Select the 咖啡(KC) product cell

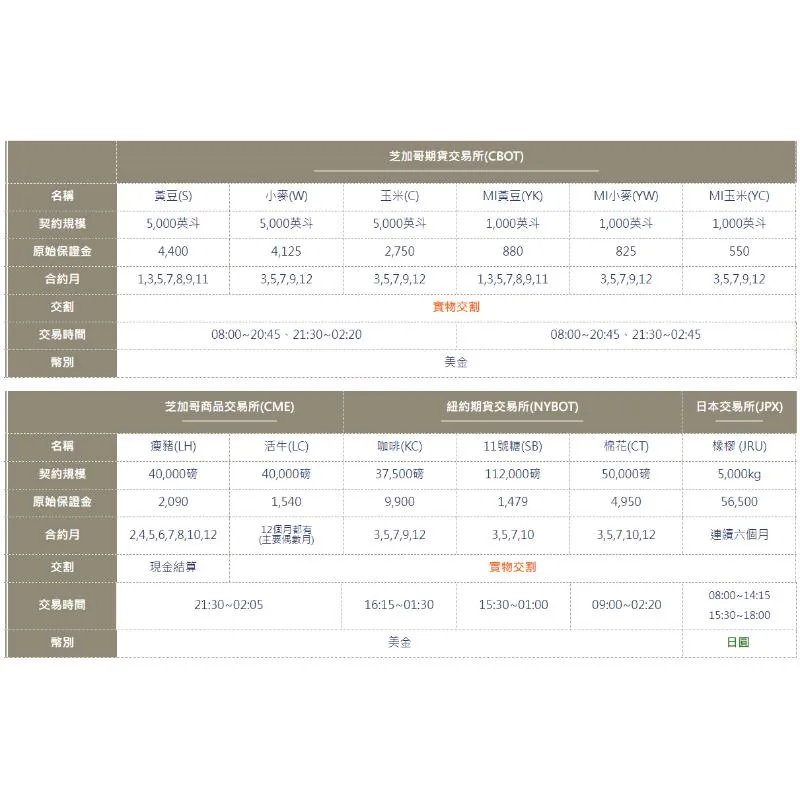pyautogui.click(x=399, y=446)
